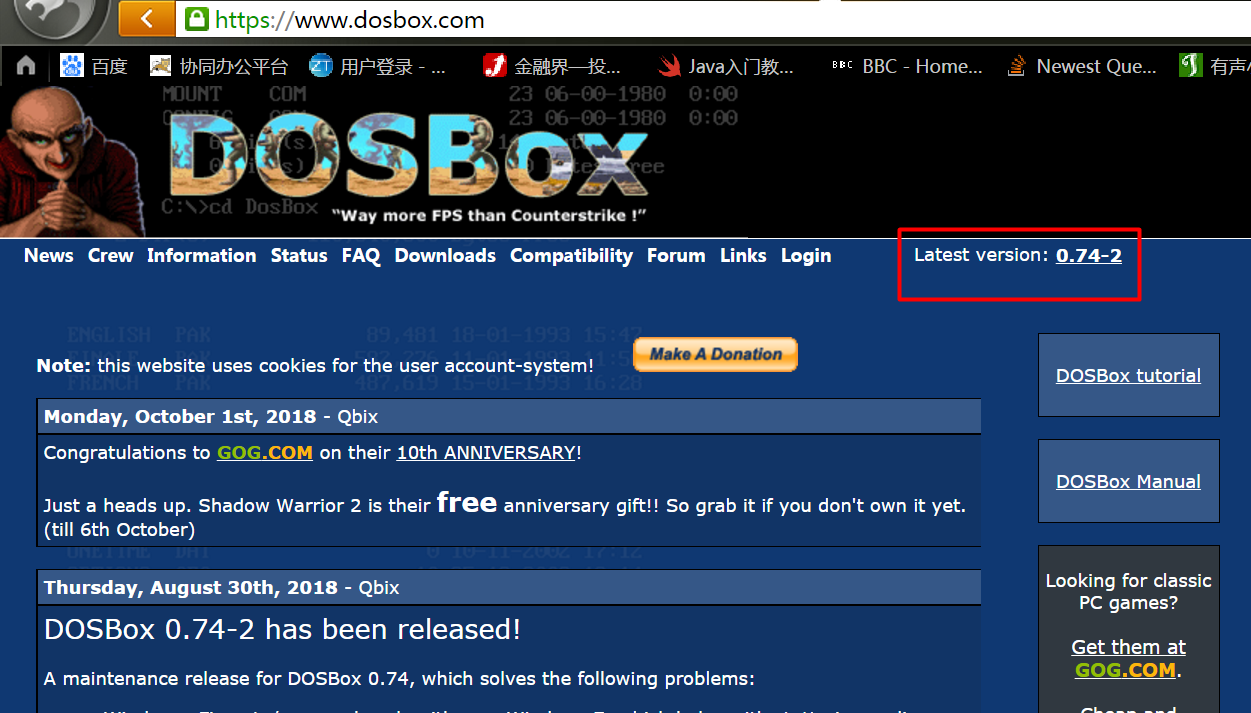Open the Compatibility menu item
This screenshot has height=713, width=1251.
coord(571,256)
